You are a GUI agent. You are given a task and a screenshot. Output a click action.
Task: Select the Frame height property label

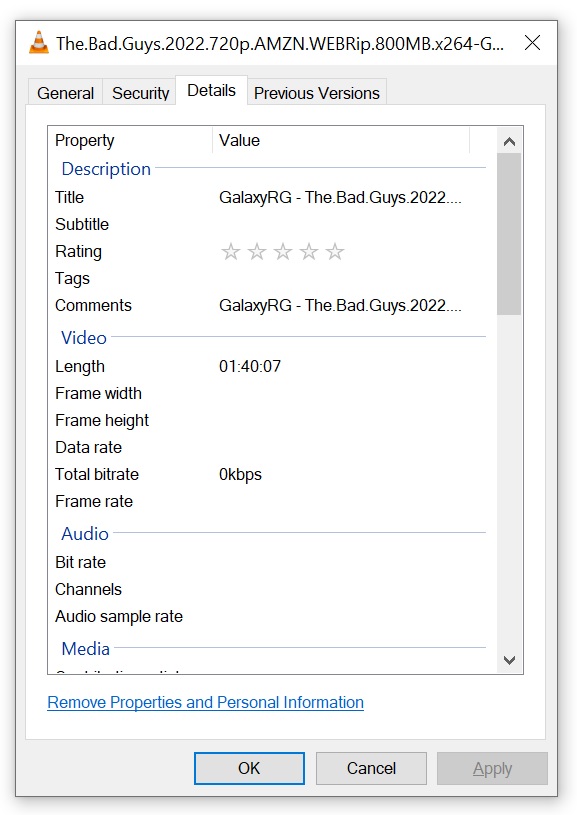tap(102, 421)
